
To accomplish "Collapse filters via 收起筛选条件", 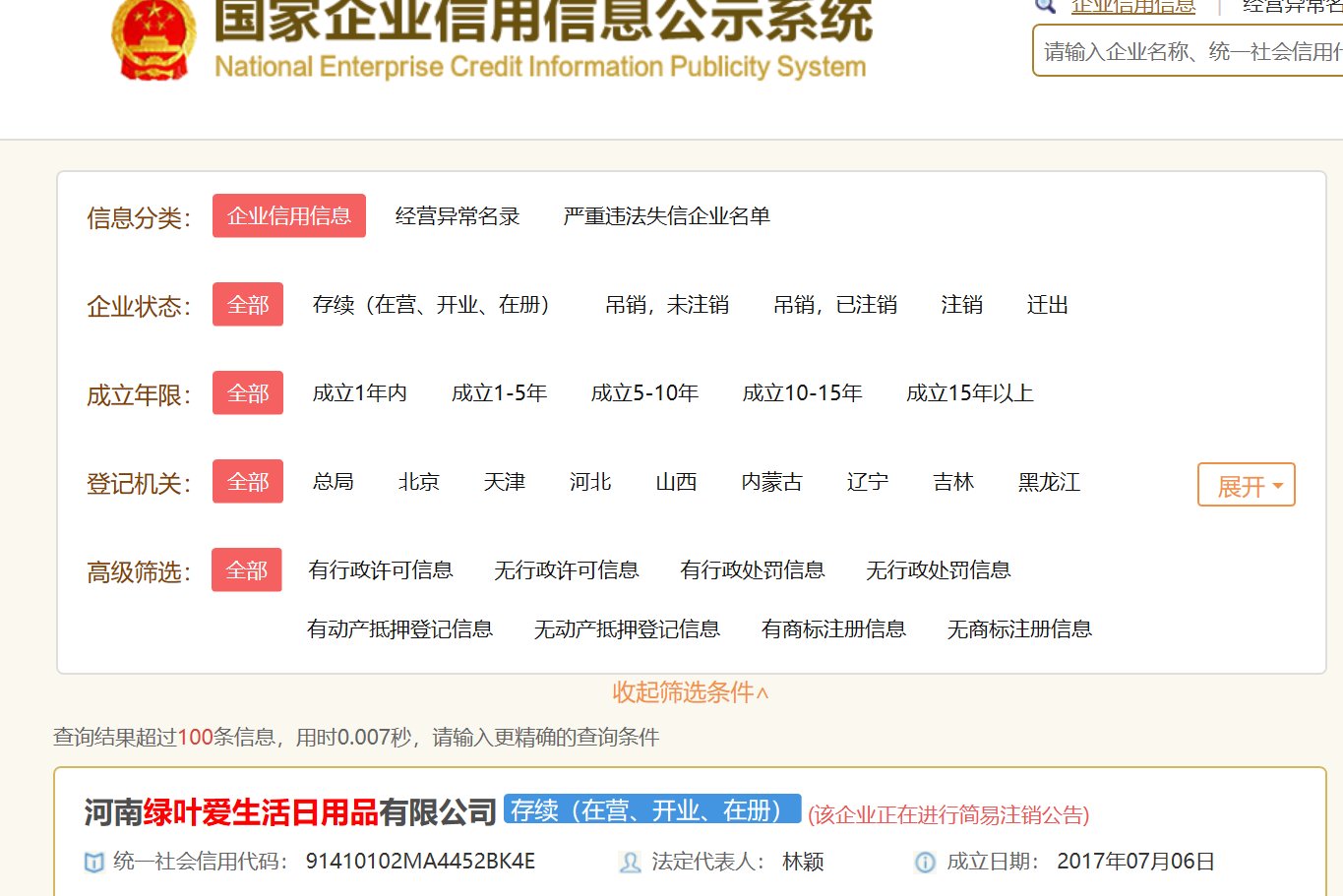I will tap(690, 692).
